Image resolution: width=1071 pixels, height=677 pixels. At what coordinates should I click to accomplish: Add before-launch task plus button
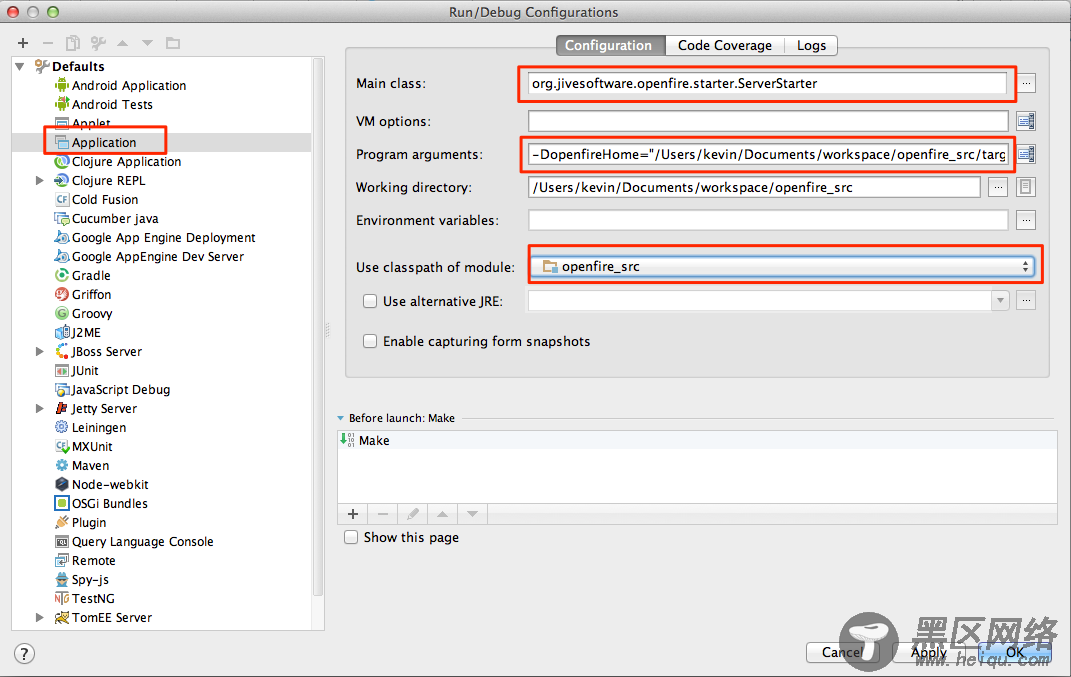(x=353, y=514)
